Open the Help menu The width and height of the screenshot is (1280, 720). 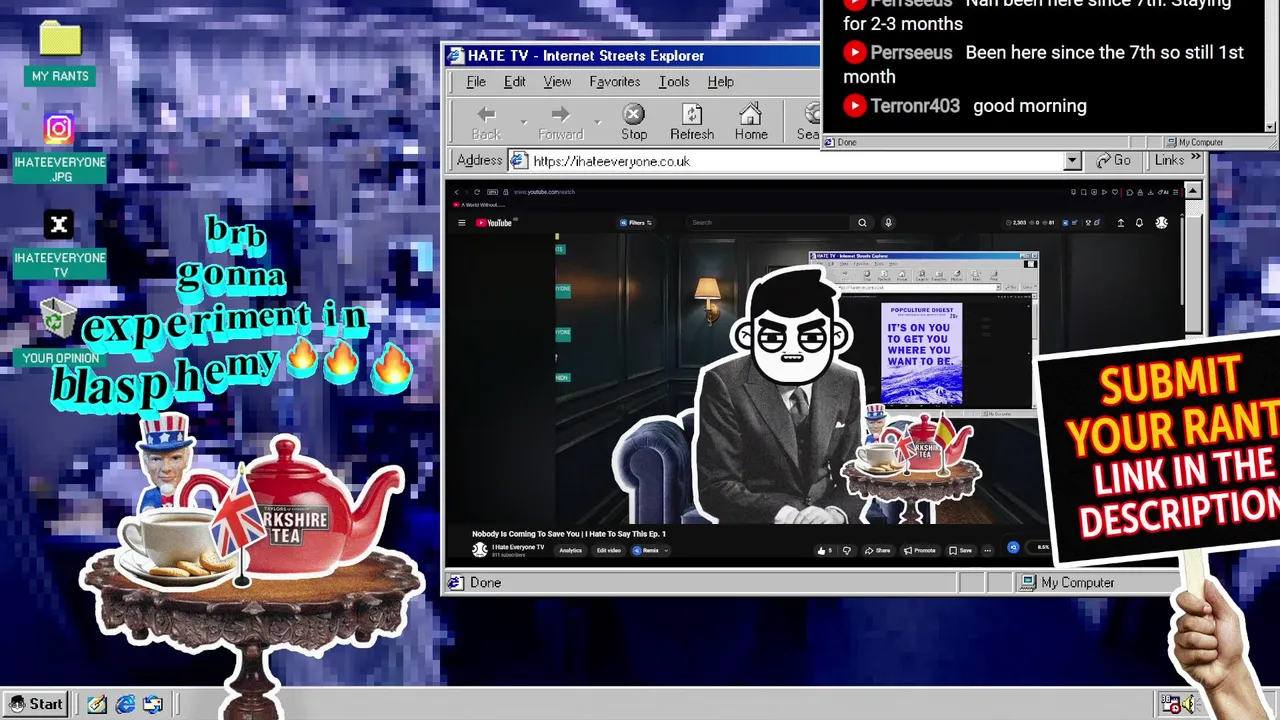point(720,82)
